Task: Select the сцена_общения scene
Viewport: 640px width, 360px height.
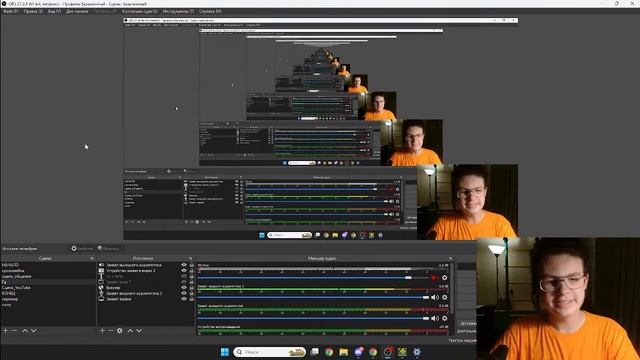Action: (48, 276)
